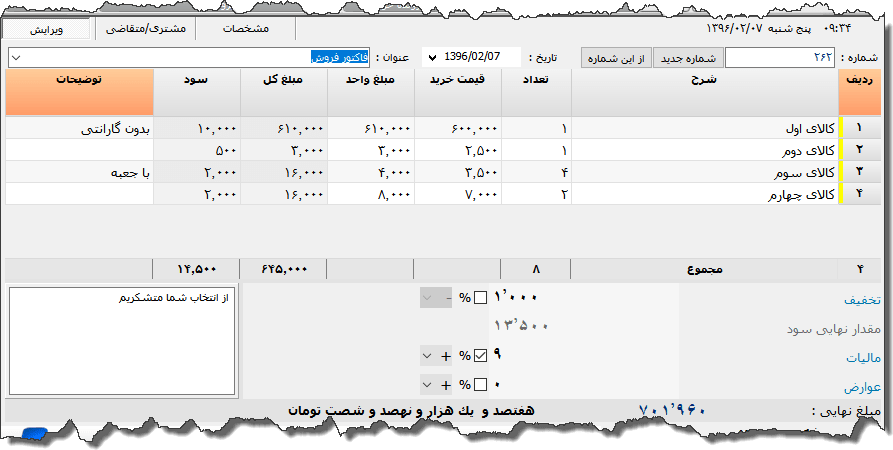Expand the 'عنوان' title combo box arrow
The height and width of the screenshot is (450, 893).
pos(17,58)
